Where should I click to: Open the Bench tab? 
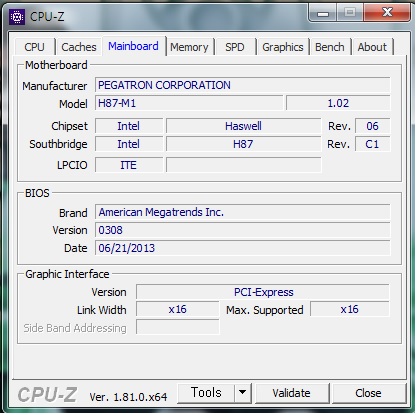[330, 47]
